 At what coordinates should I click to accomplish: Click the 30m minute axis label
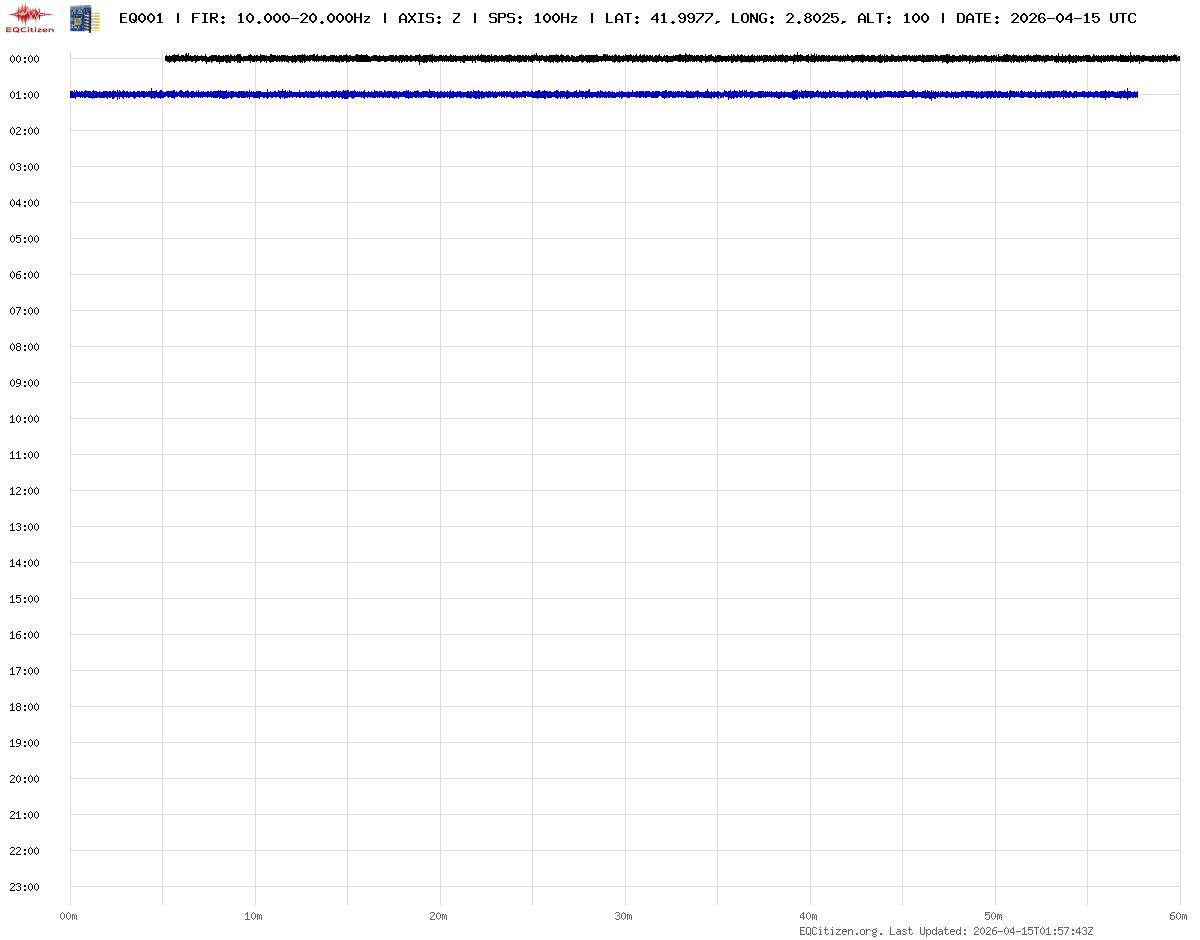[x=624, y=916]
